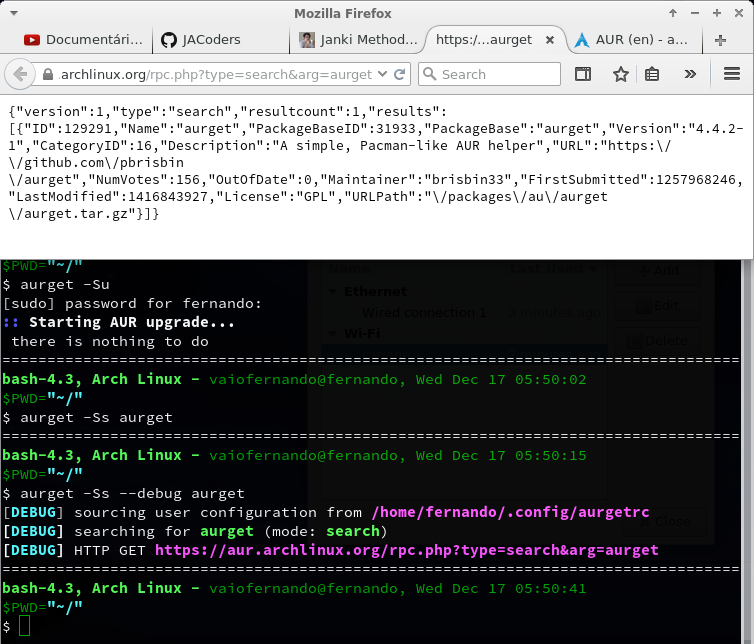Screen dimensions: 754x644
Task: Click the GitHub favicon on JACoders tab
Action: click(169, 40)
